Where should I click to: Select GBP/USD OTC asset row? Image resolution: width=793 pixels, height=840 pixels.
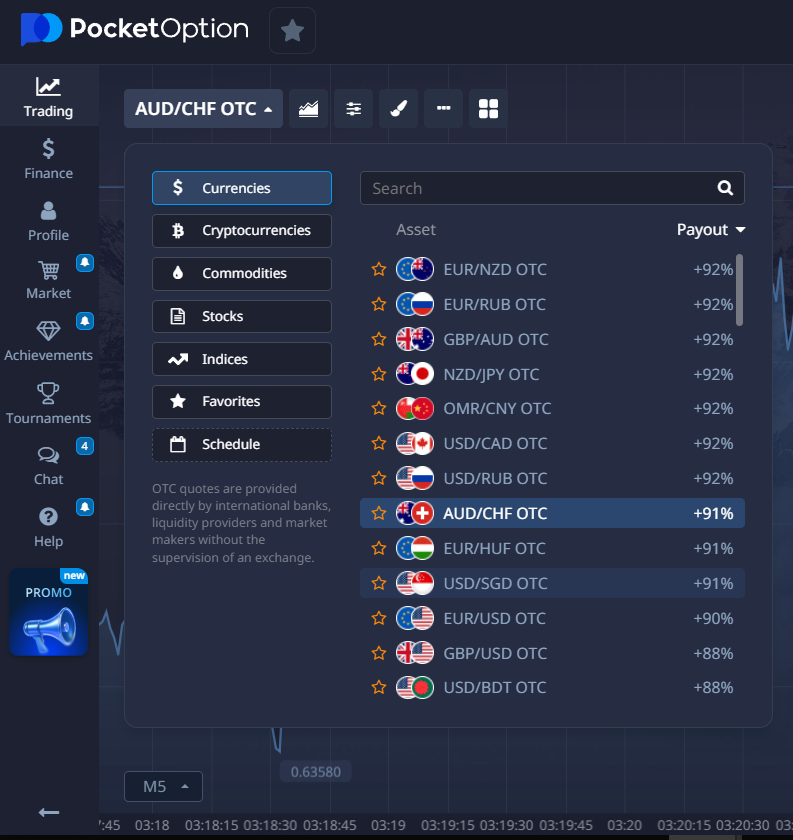(x=552, y=654)
